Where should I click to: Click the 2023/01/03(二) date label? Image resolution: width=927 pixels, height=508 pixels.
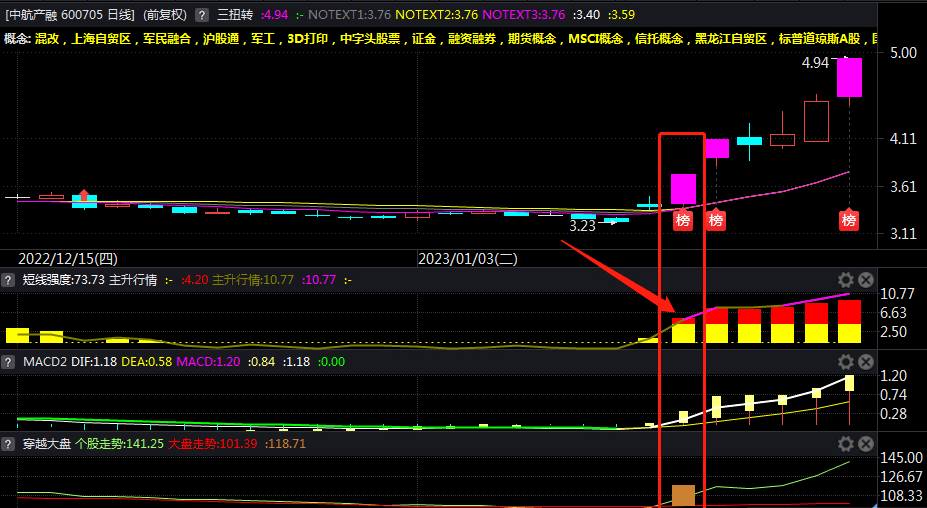[468, 259]
